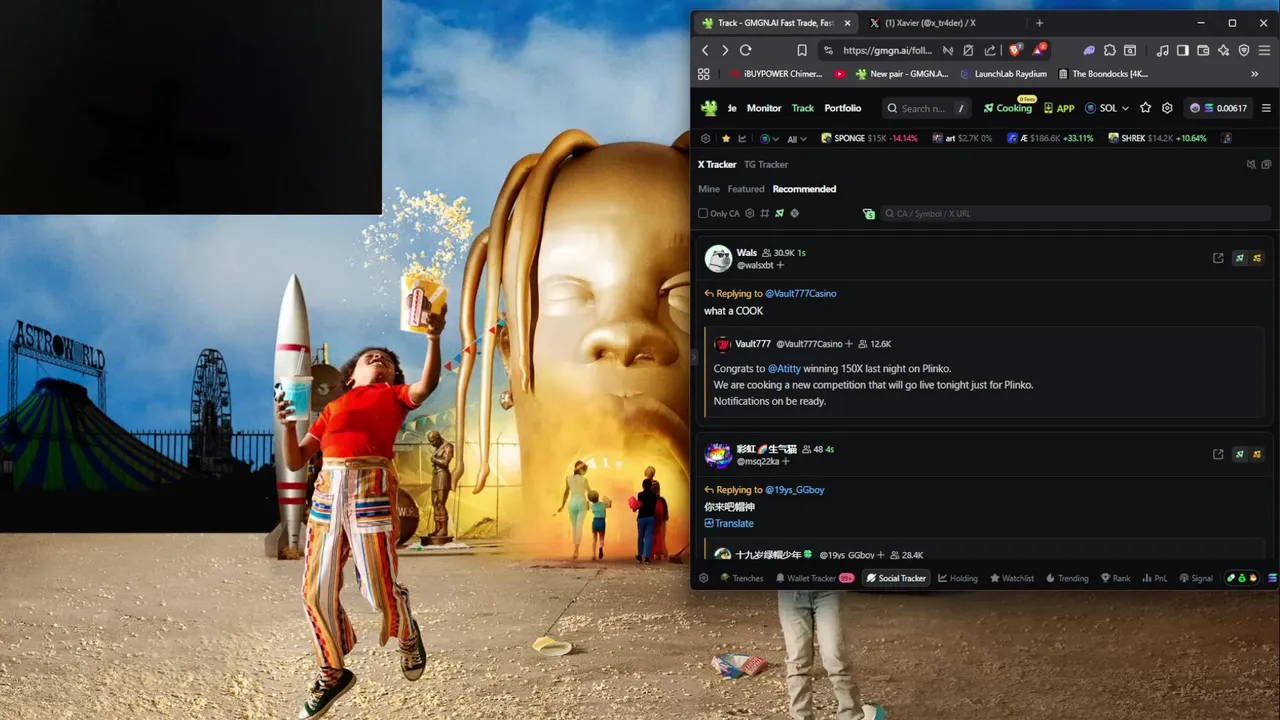Open the Wals post in a new window
Screen dimensions: 1280x720
(x=1218, y=258)
